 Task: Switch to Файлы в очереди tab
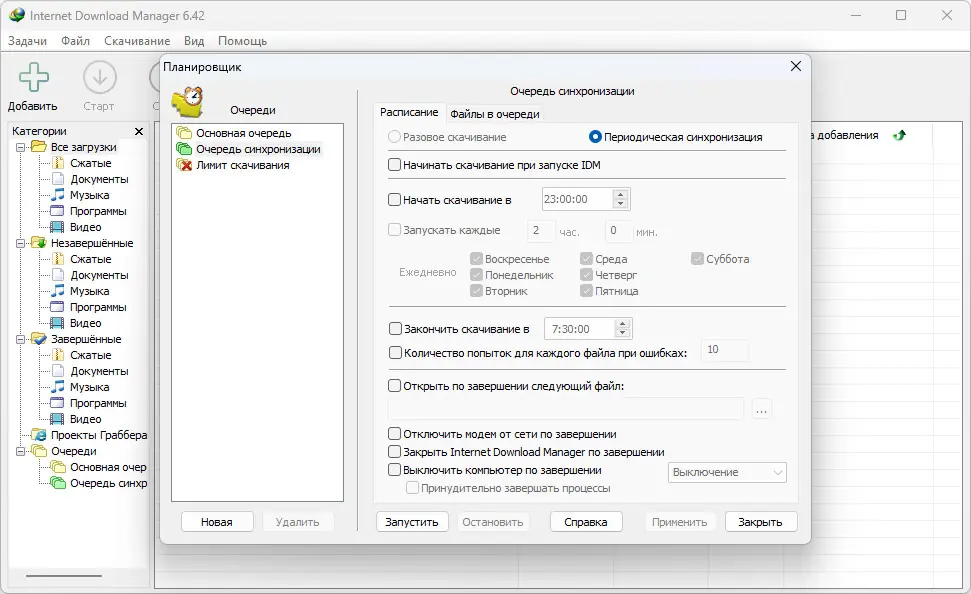(495, 114)
